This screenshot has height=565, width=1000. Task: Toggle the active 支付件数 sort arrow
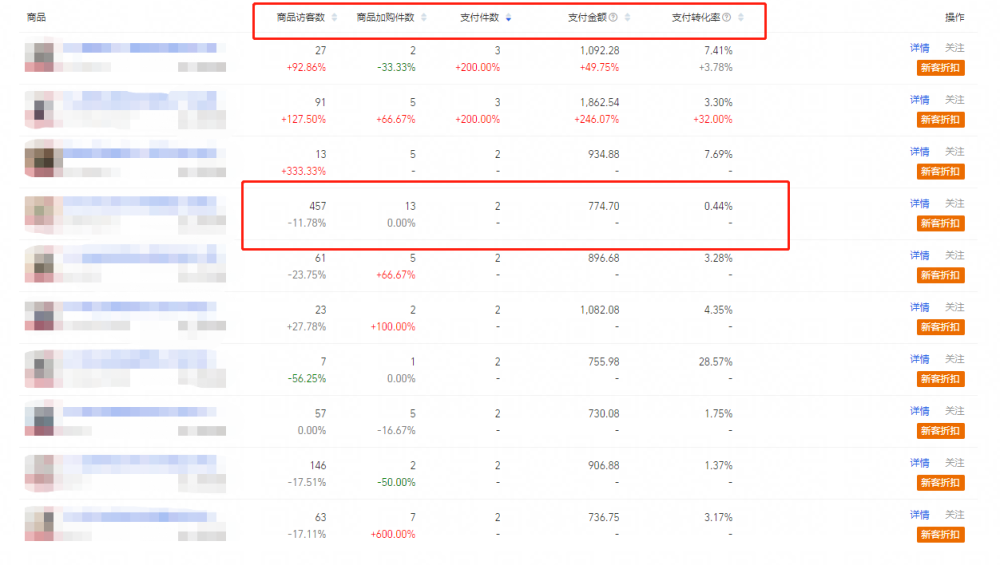pyautogui.click(x=508, y=17)
